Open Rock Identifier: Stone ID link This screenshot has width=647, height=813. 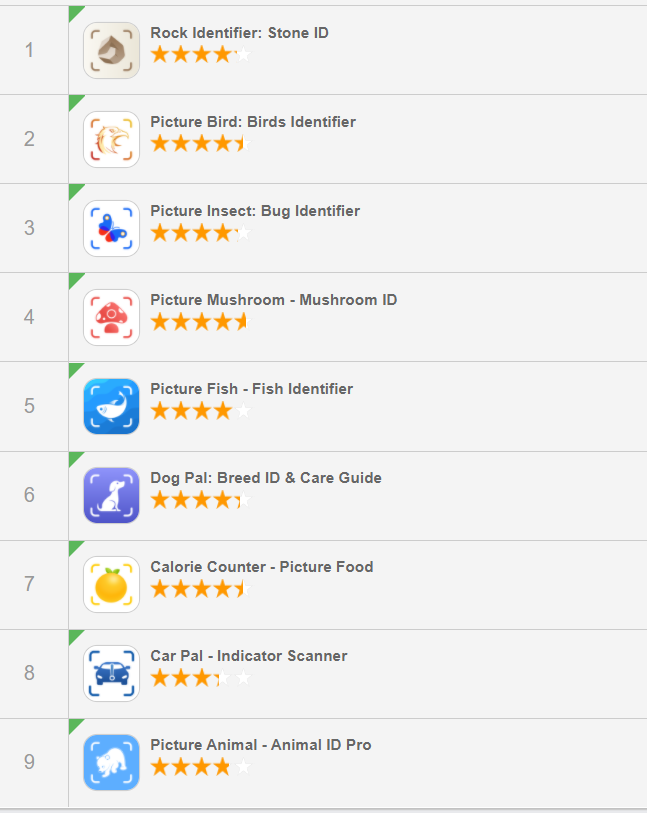coord(239,33)
